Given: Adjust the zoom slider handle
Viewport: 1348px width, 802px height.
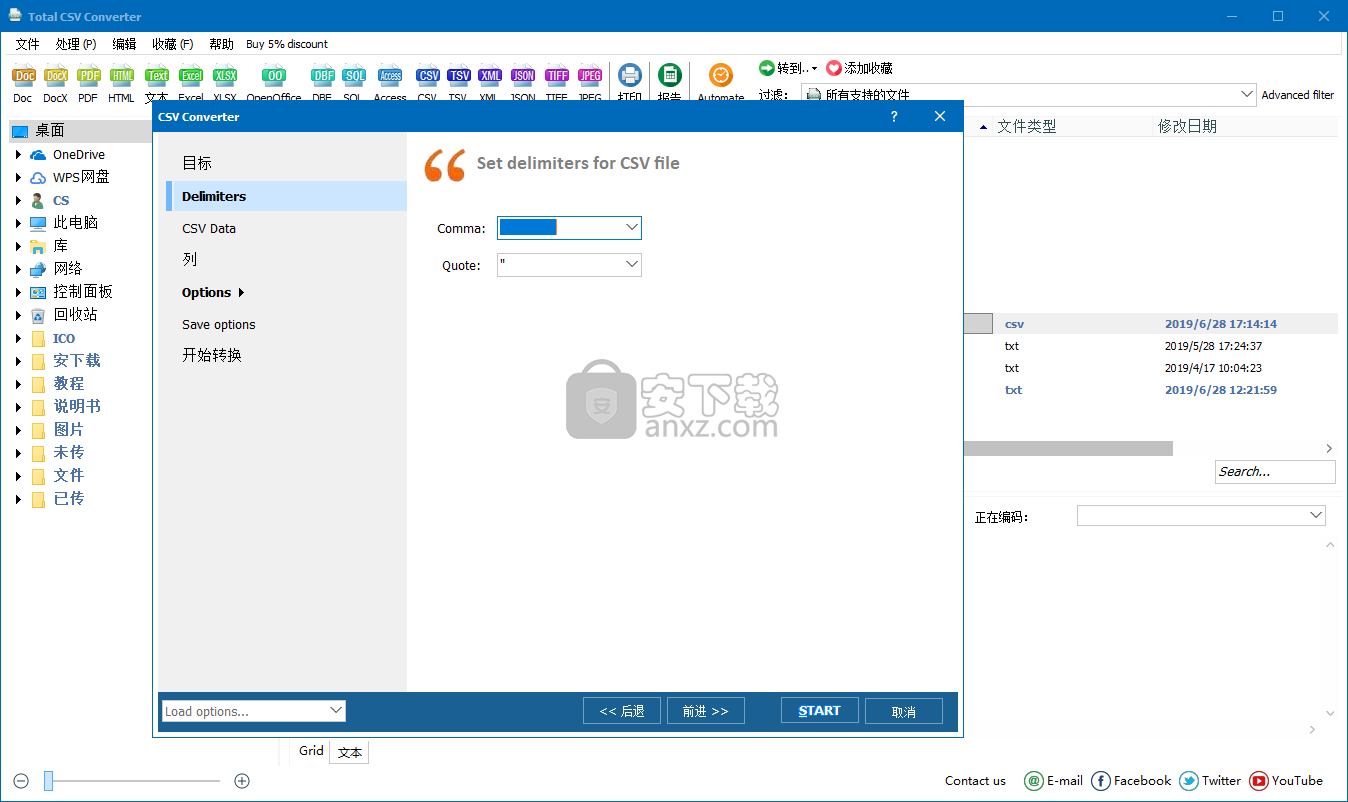Looking at the screenshot, I should (x=48, y=781).
